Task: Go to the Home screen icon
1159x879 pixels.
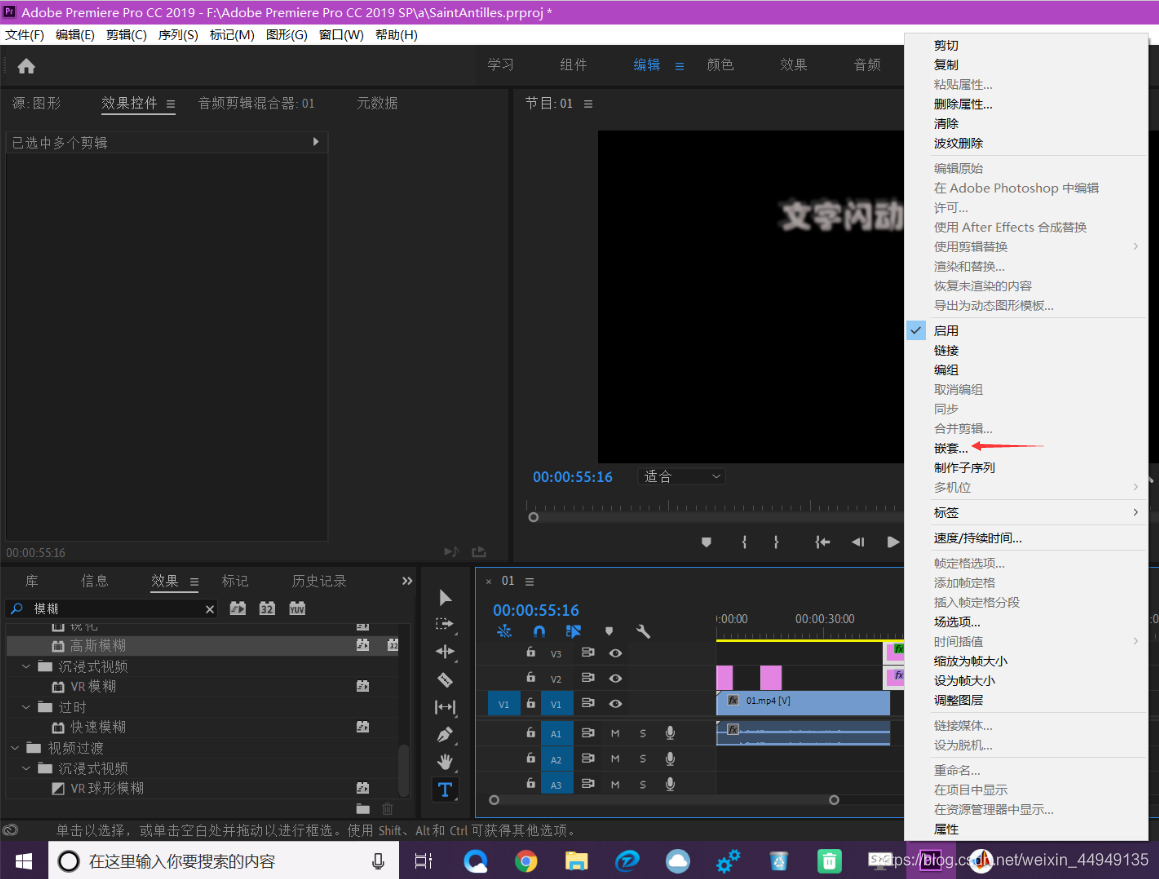Action: point(27,67)
